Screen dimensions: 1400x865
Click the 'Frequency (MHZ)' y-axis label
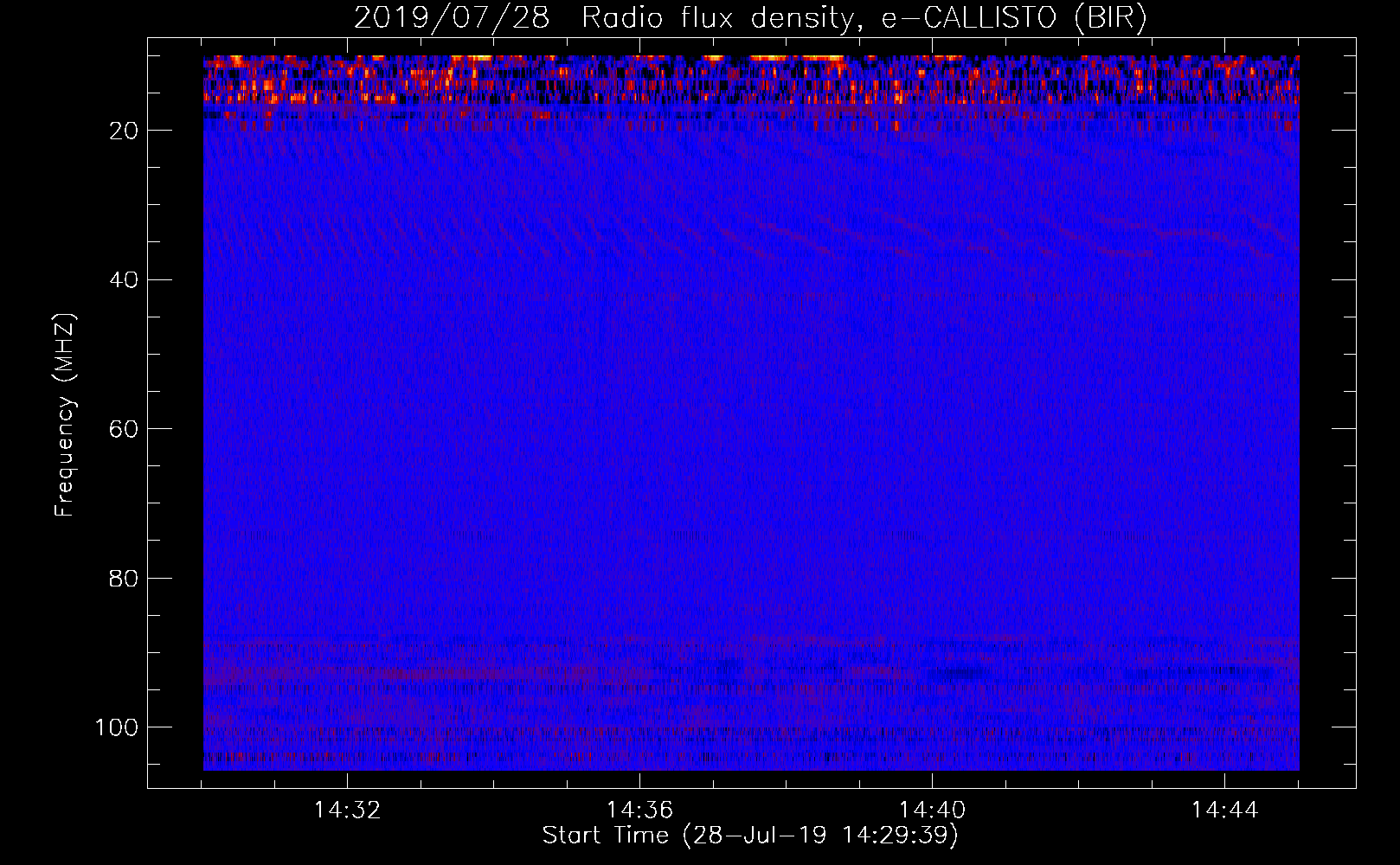(65, 414)
